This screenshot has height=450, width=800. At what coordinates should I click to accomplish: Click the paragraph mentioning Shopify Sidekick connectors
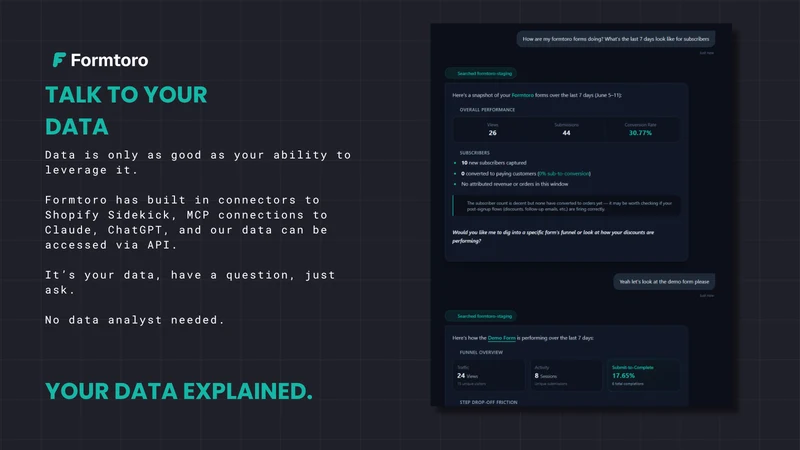pos(186,222)
